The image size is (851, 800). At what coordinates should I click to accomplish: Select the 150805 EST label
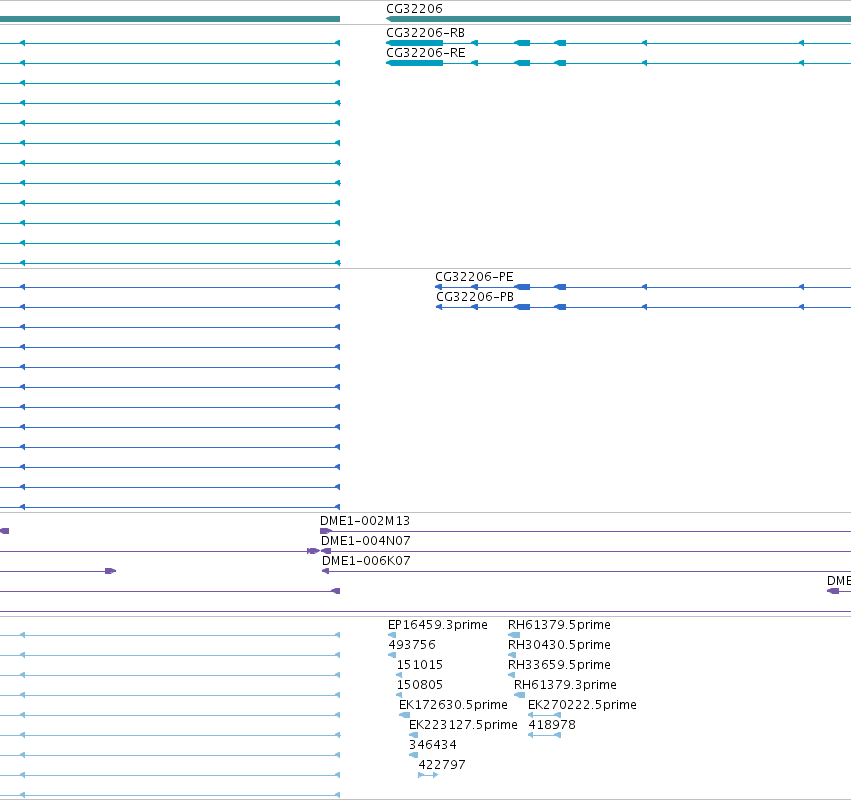(420, 685)
